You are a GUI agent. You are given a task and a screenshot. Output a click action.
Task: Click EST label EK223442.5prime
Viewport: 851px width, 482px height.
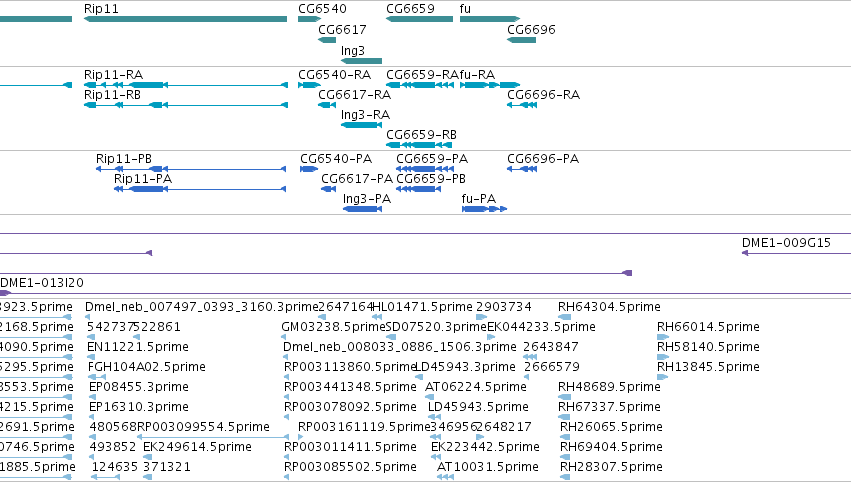(485, 447)
